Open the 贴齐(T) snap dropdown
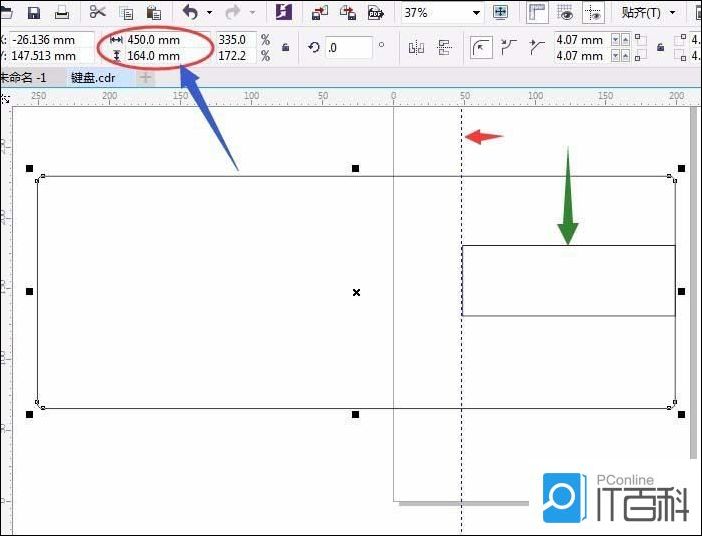Image resolution: width=702 pixels, height=536 pixels. (649, 13)
